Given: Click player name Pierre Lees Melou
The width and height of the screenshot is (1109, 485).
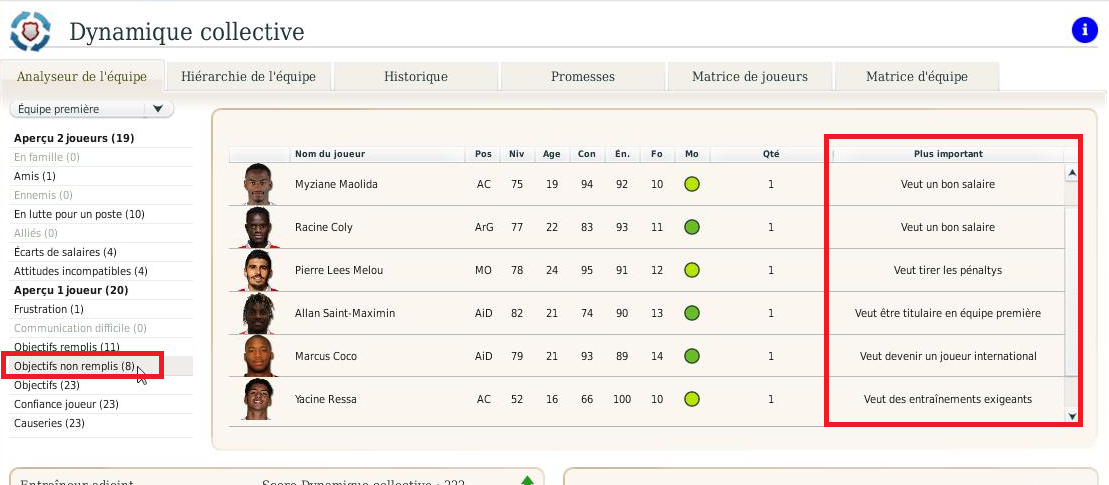Looking at the screenshot, I should pyautogui.click(x=339, y=270).
